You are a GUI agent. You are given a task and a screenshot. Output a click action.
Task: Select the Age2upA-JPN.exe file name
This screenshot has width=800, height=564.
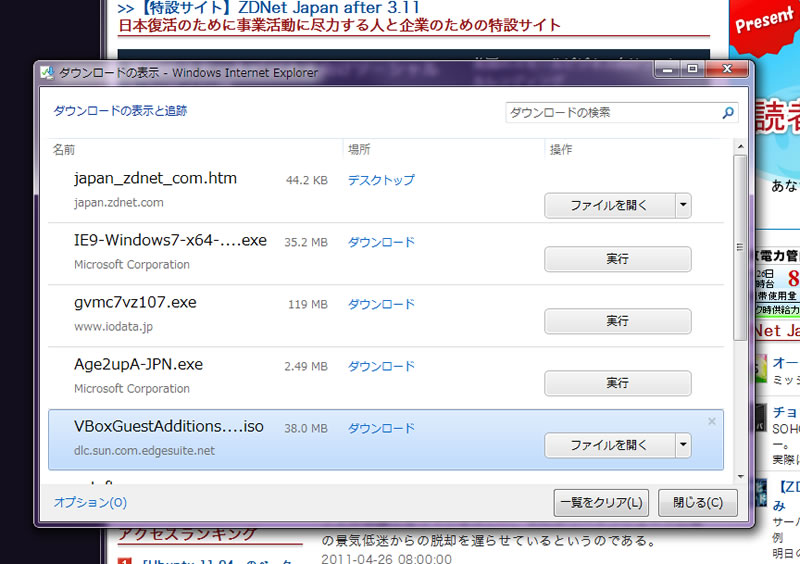tap(138, 364)
